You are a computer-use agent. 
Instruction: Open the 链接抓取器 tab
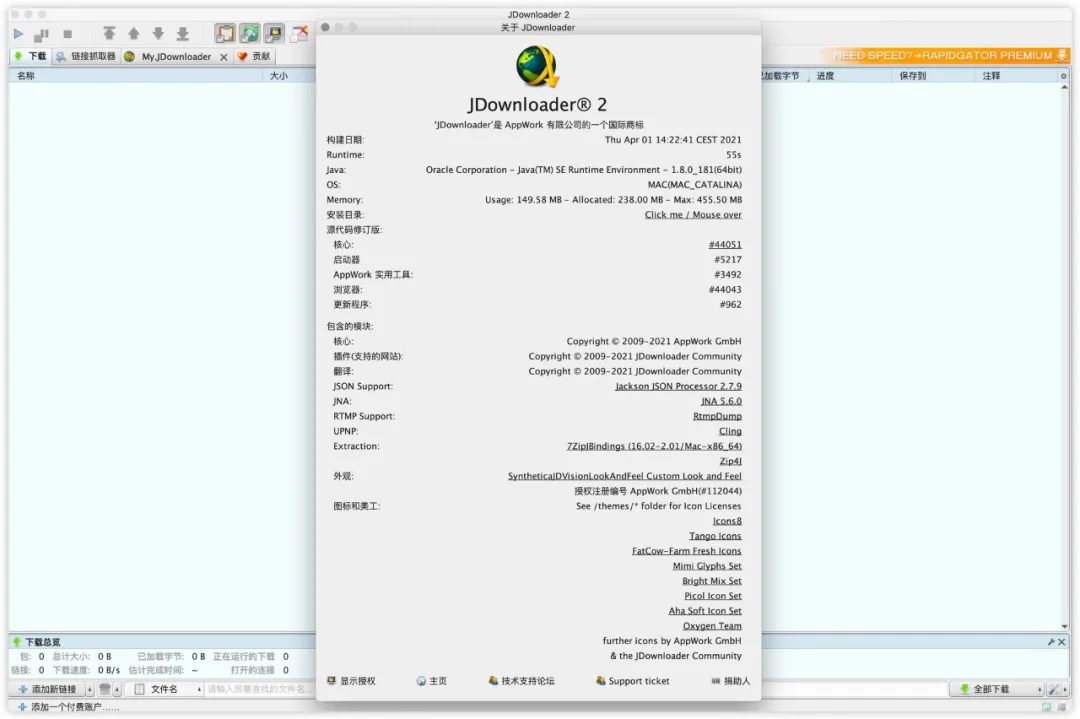tap(86, 56)
